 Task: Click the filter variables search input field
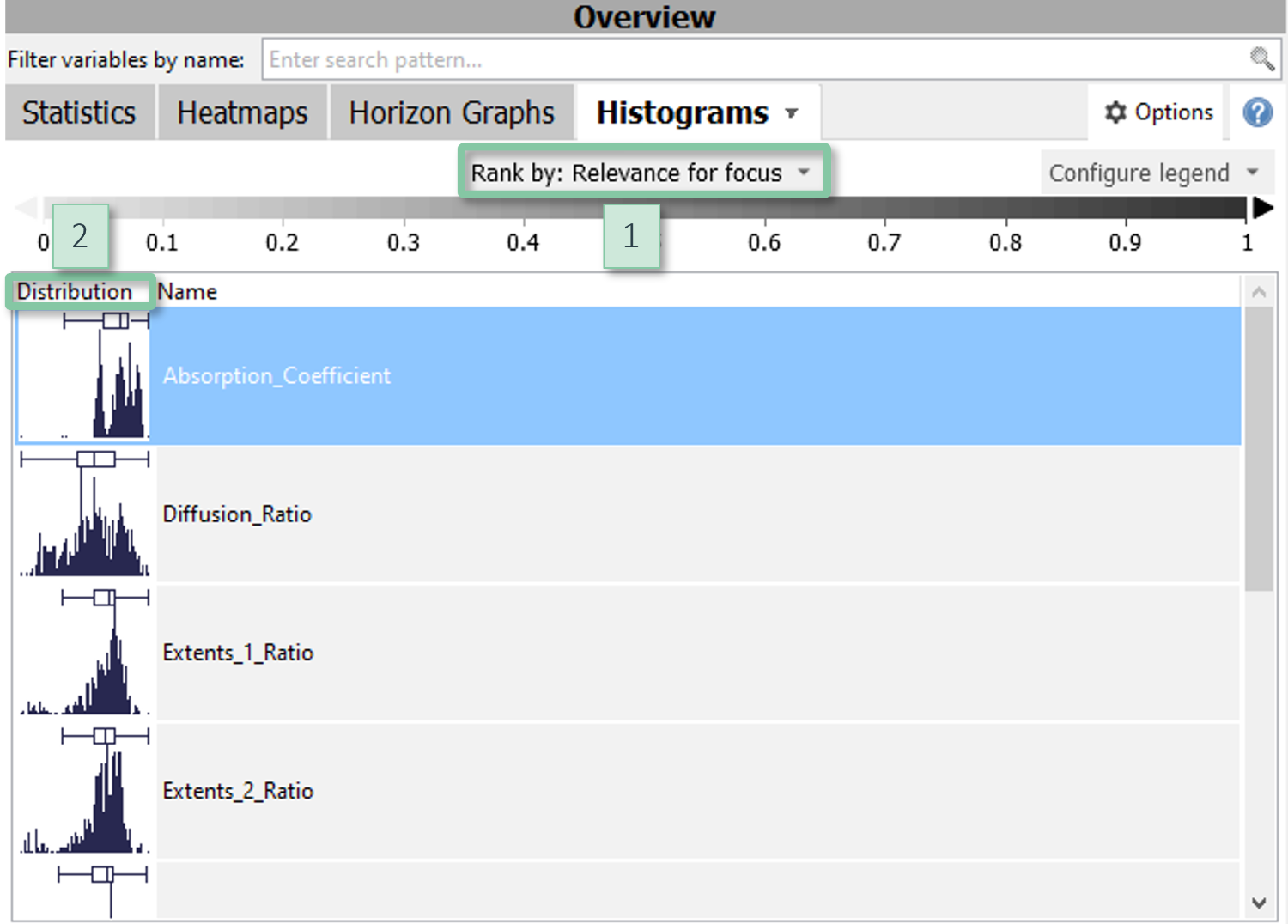pos(747,59)
